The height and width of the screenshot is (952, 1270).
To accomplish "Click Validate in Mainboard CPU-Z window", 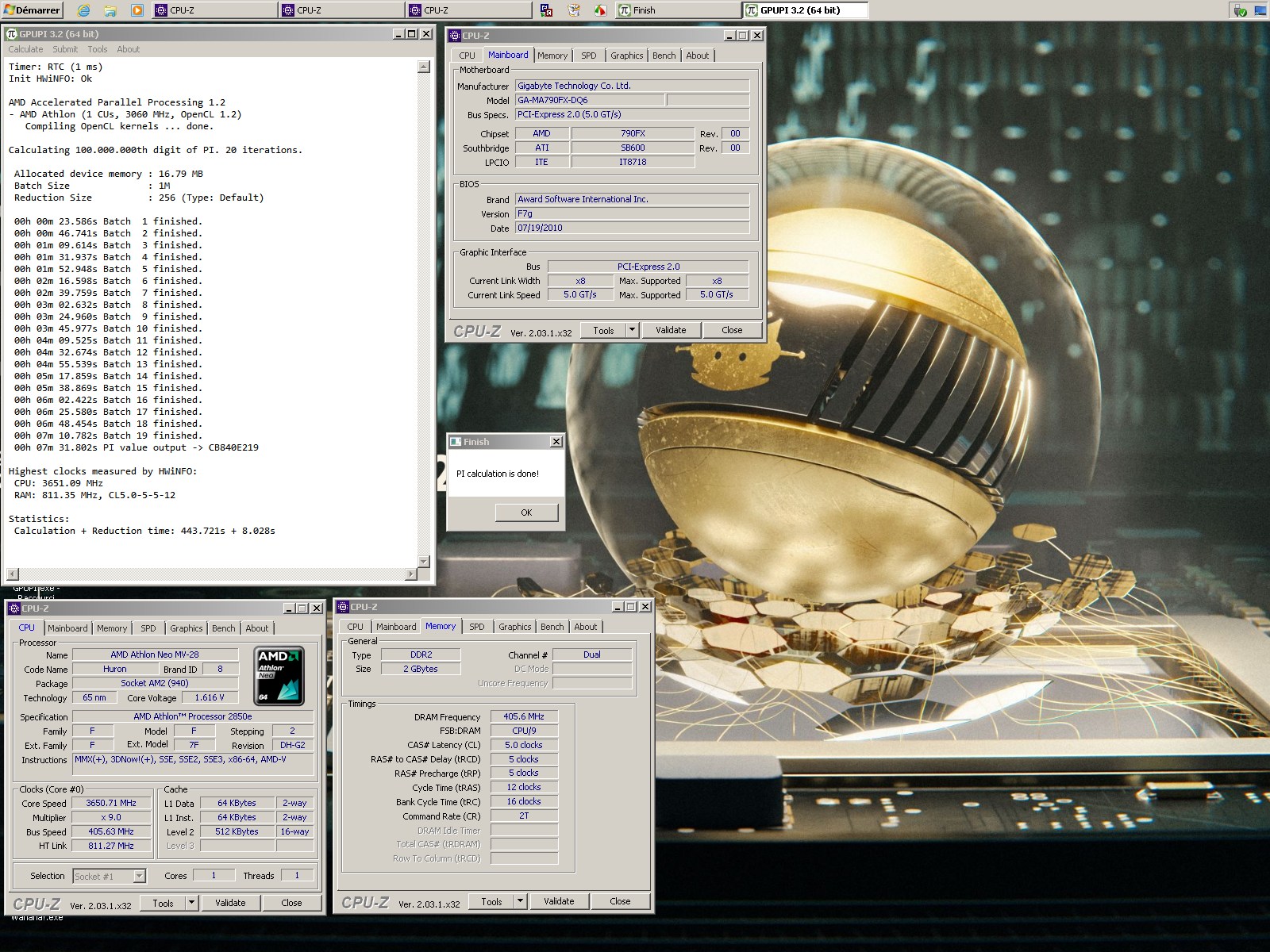I will (671, 330).
